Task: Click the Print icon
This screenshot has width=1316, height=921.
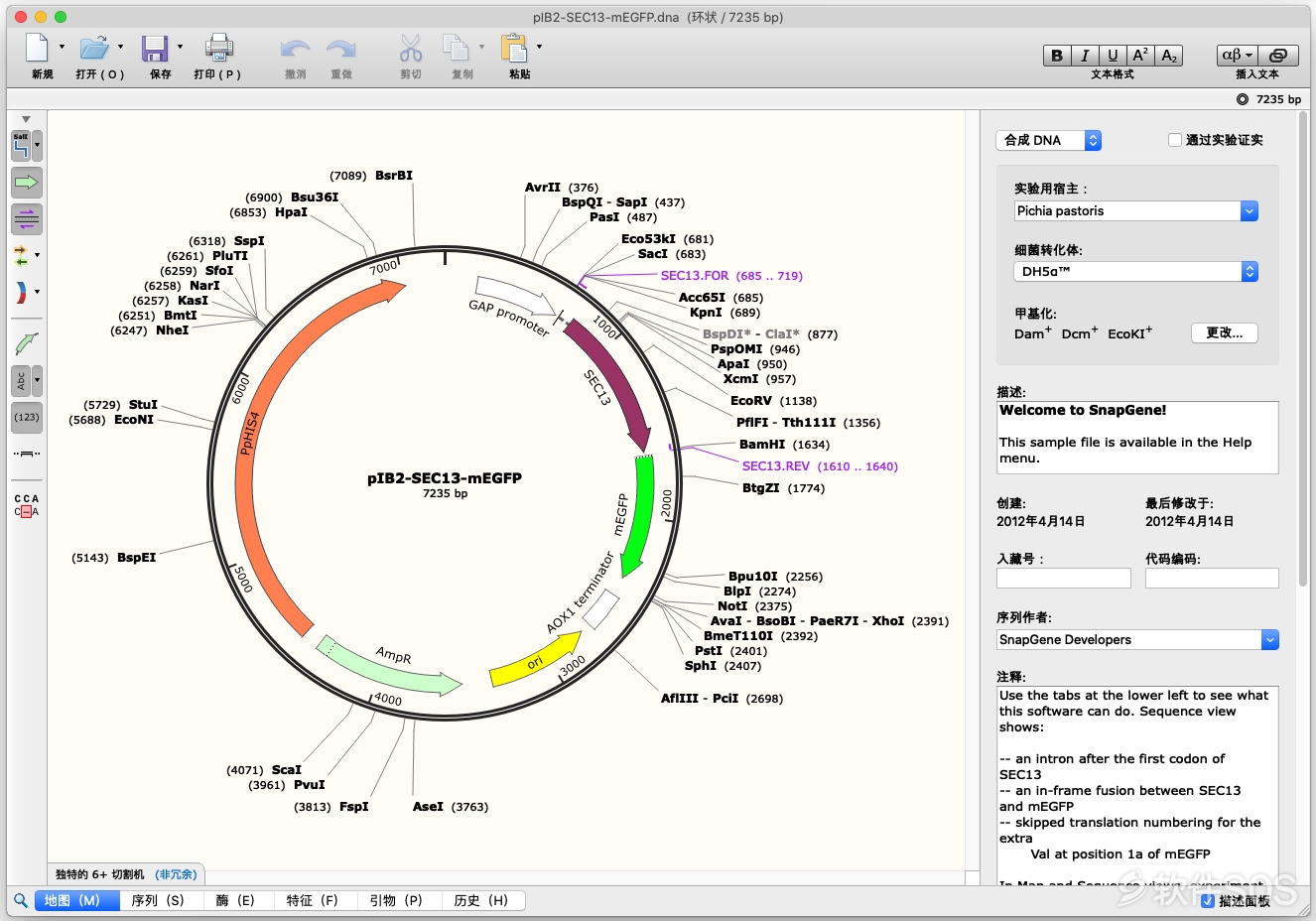Action: pos(218,48)
